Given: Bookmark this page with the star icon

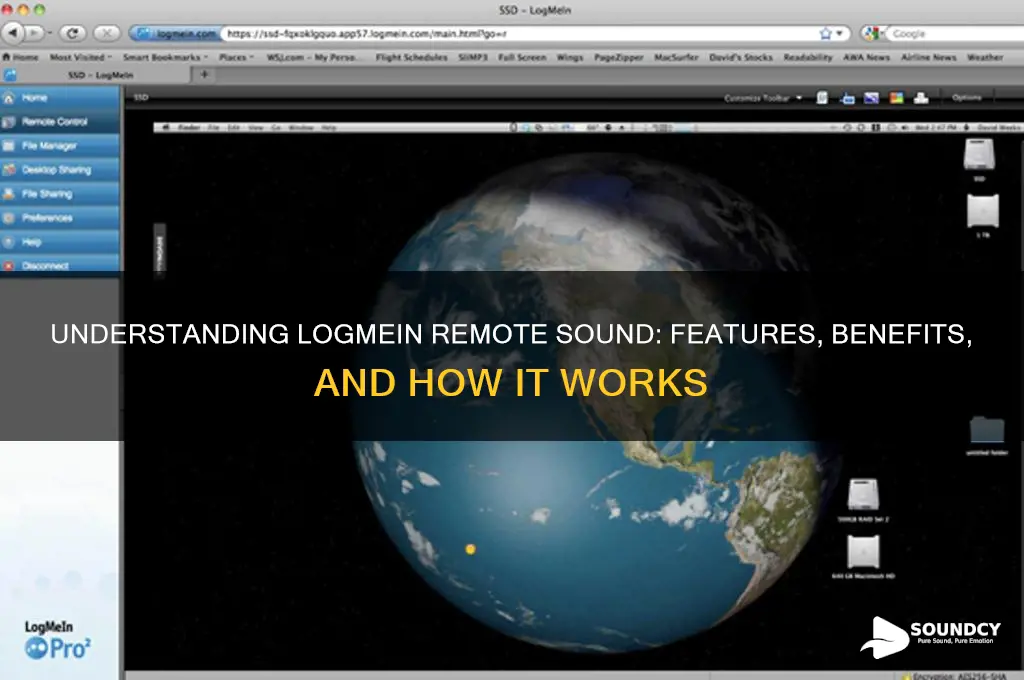Looking at the screenshot, I should [825, 33].
